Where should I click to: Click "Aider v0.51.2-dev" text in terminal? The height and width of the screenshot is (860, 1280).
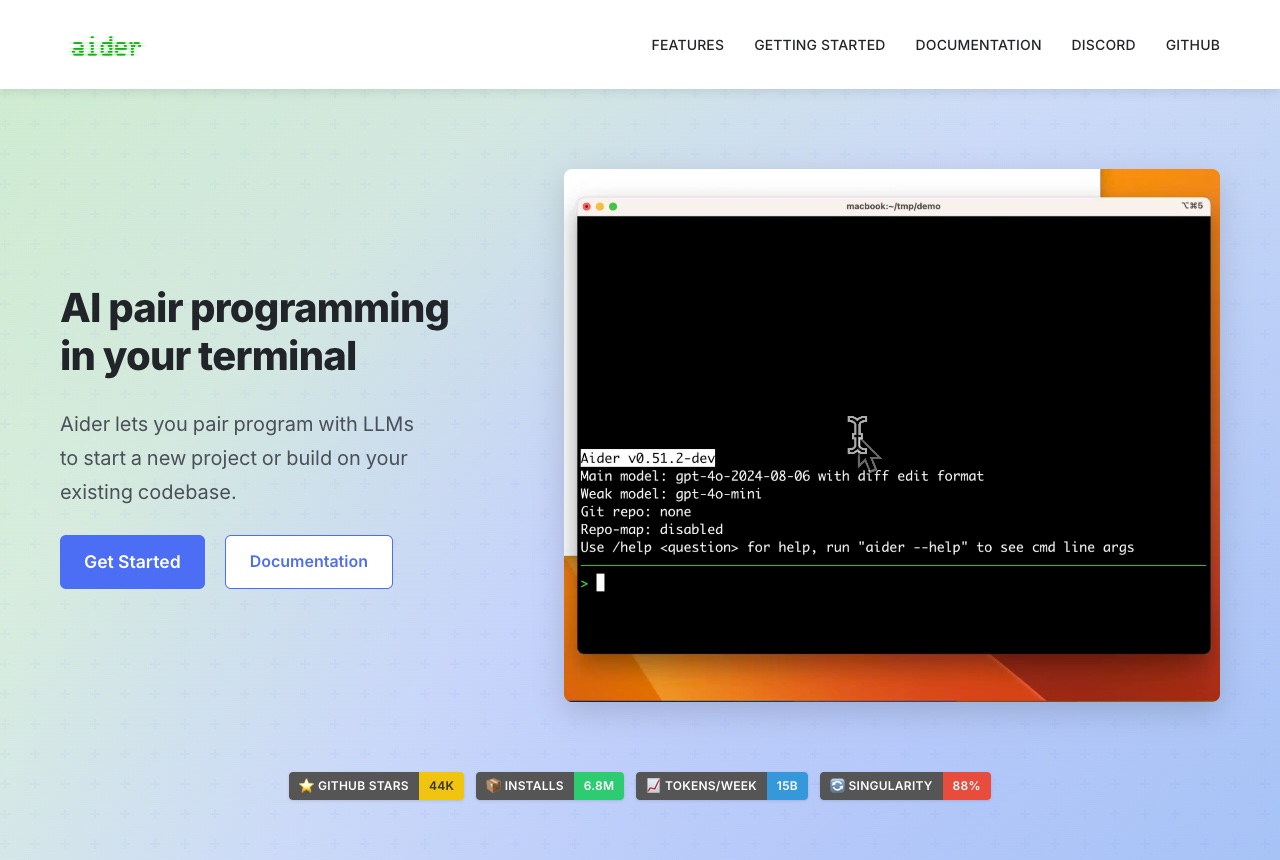tap(648, 458)
